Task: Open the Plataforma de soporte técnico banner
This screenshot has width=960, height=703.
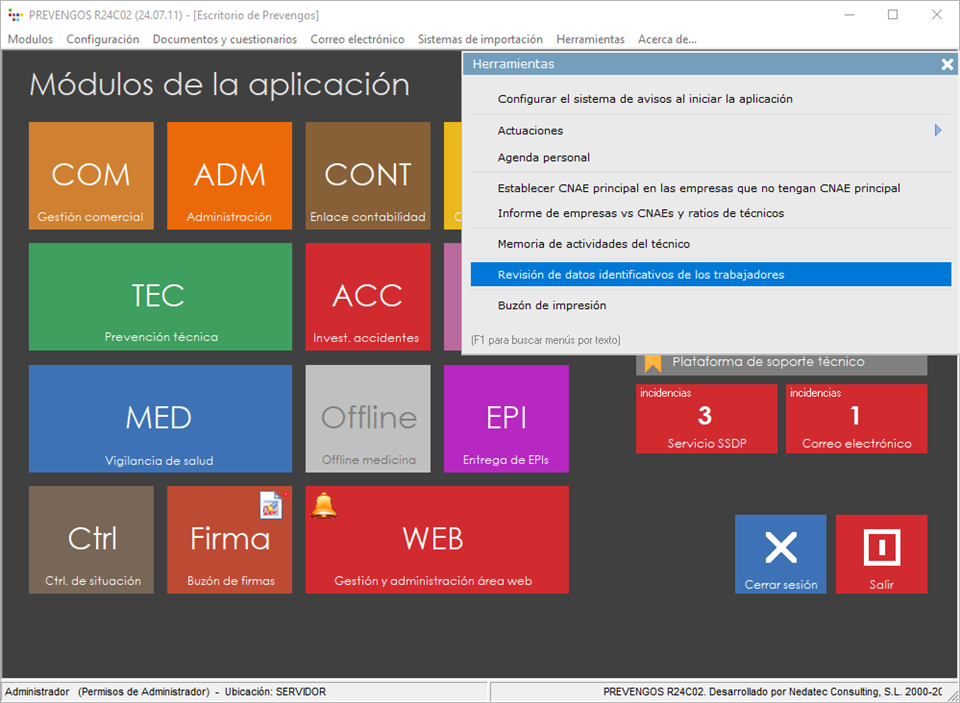Action: pos(781,362)
